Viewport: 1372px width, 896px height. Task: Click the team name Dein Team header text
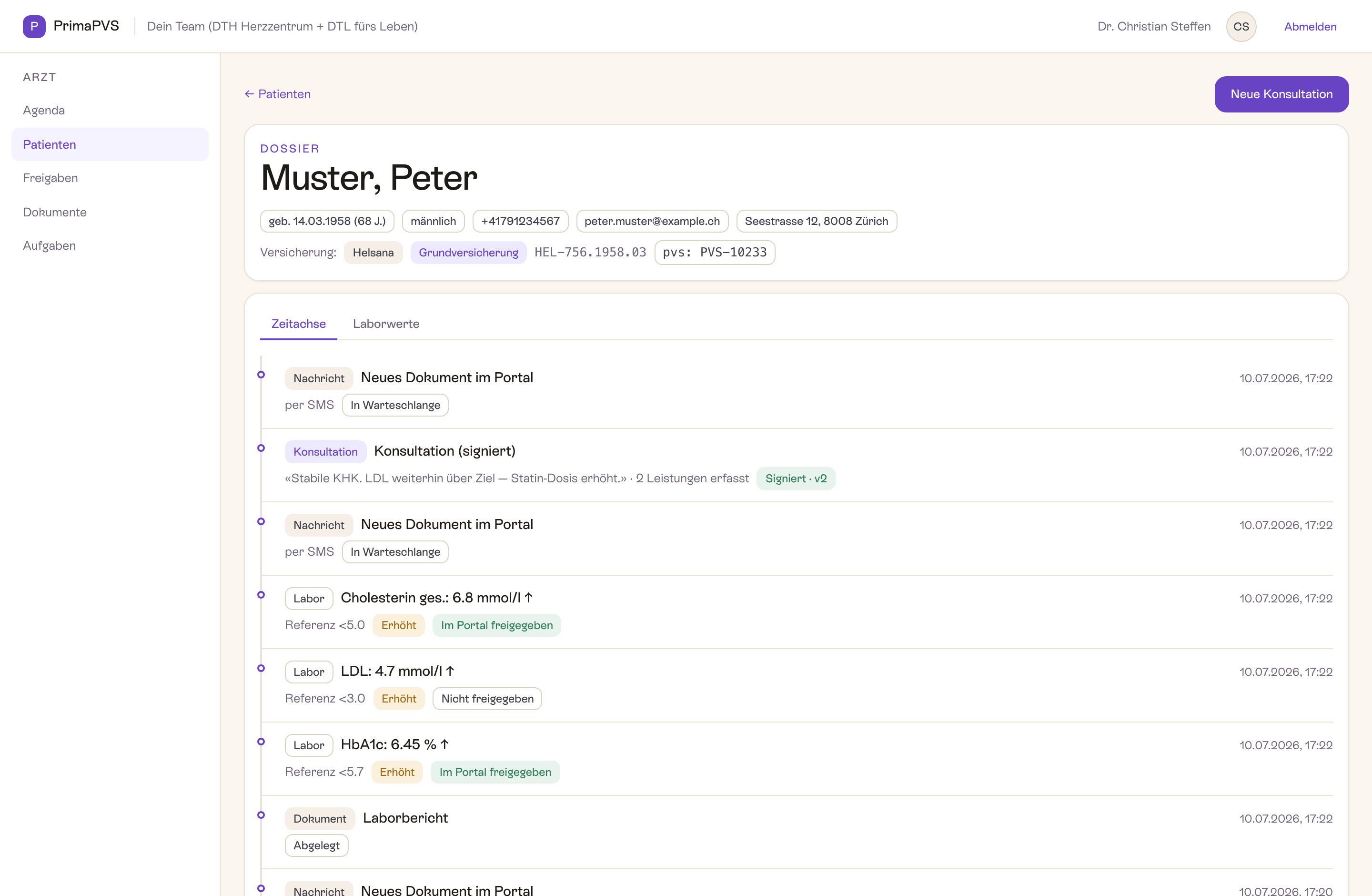coord(282,27)
